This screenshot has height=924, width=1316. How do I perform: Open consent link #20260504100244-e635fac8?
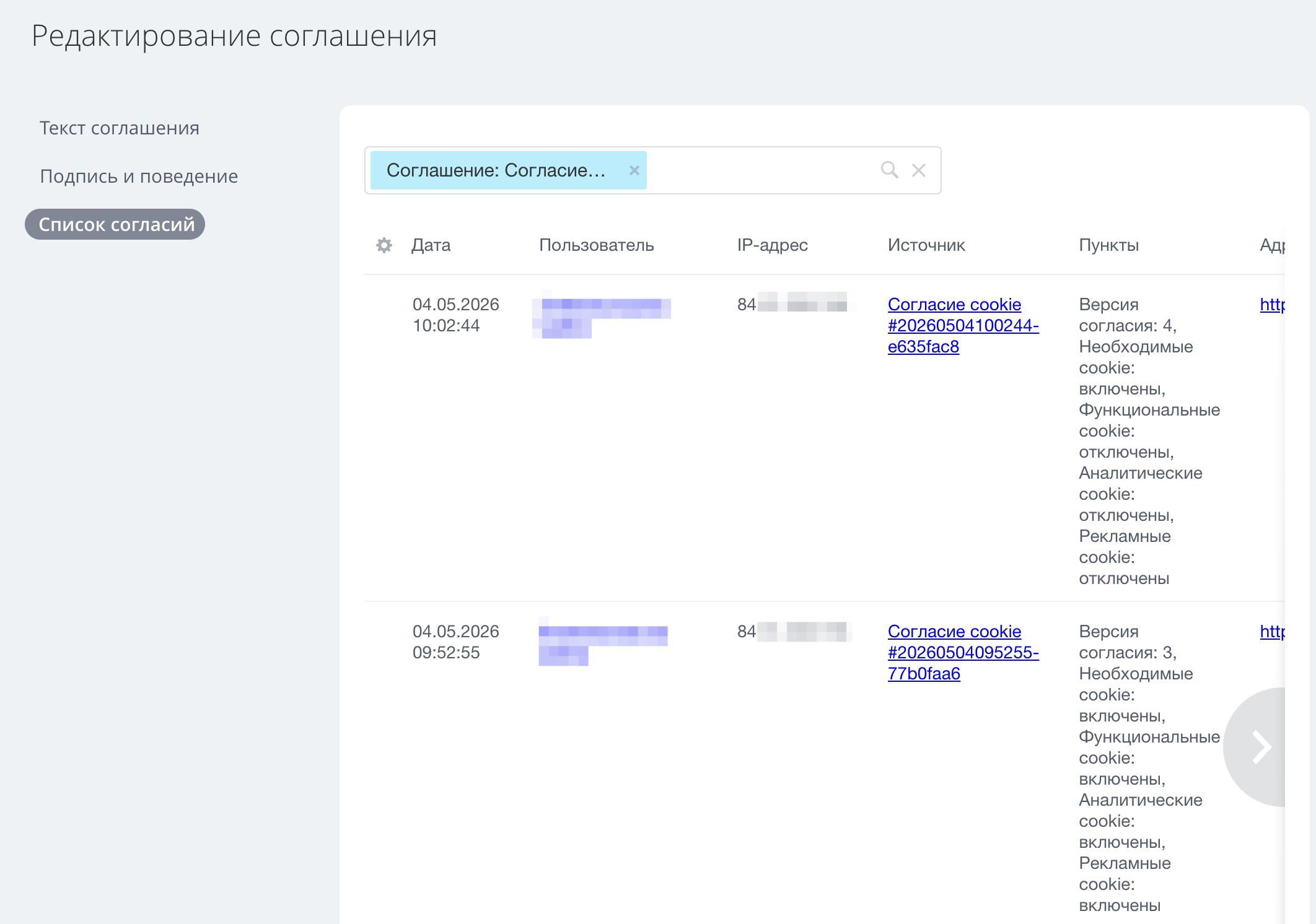(963, 326)
